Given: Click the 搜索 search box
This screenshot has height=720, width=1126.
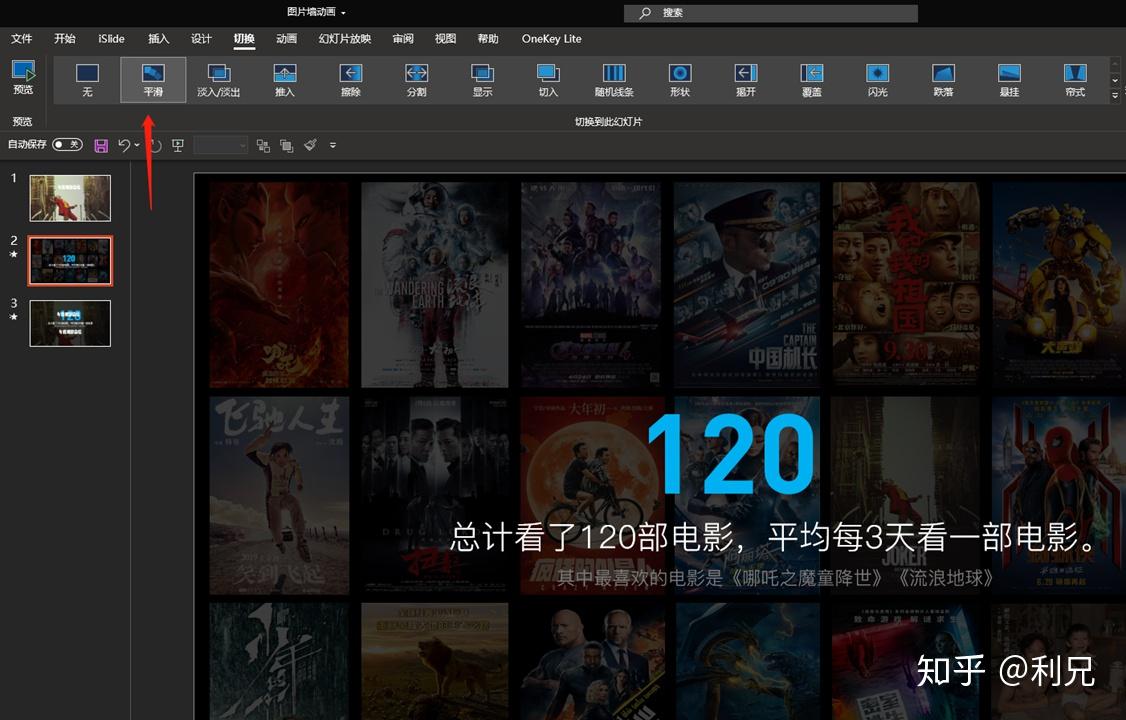Looking at the screenshot, I should pos(771,13).
